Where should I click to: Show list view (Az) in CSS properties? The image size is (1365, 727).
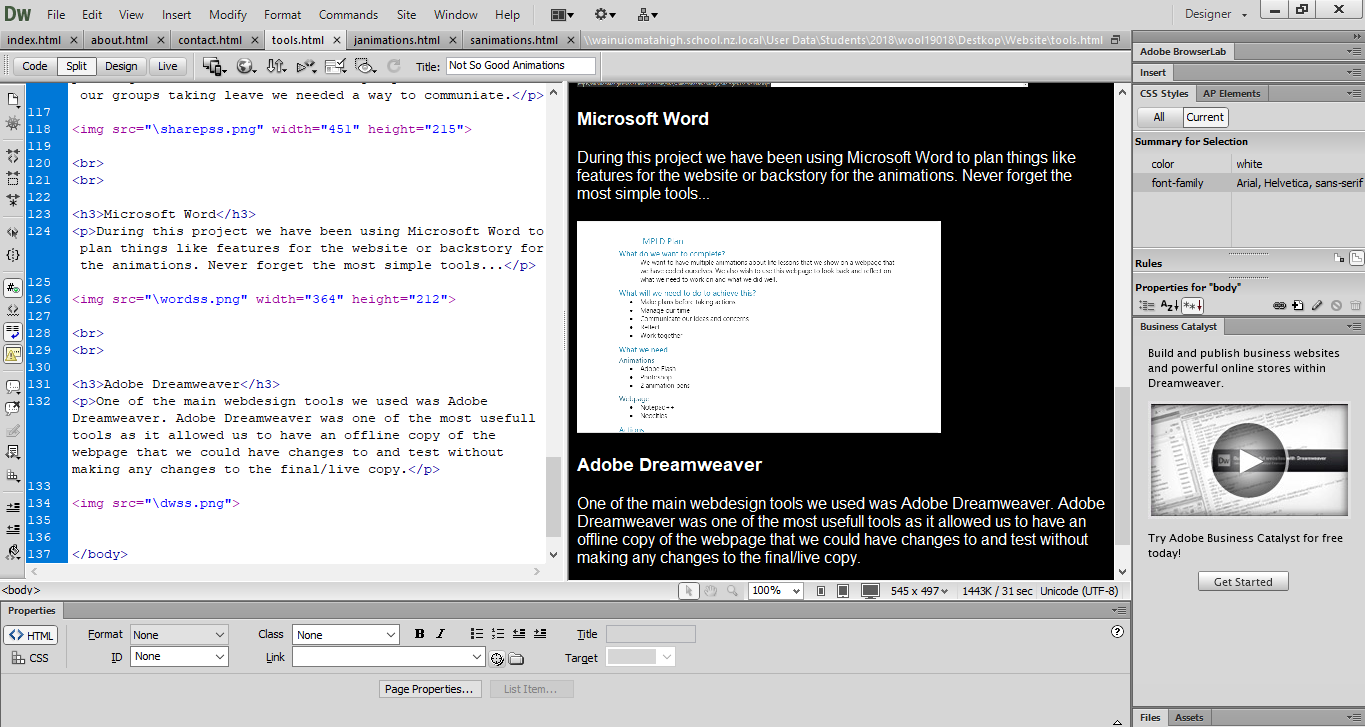coord(1168,305)
